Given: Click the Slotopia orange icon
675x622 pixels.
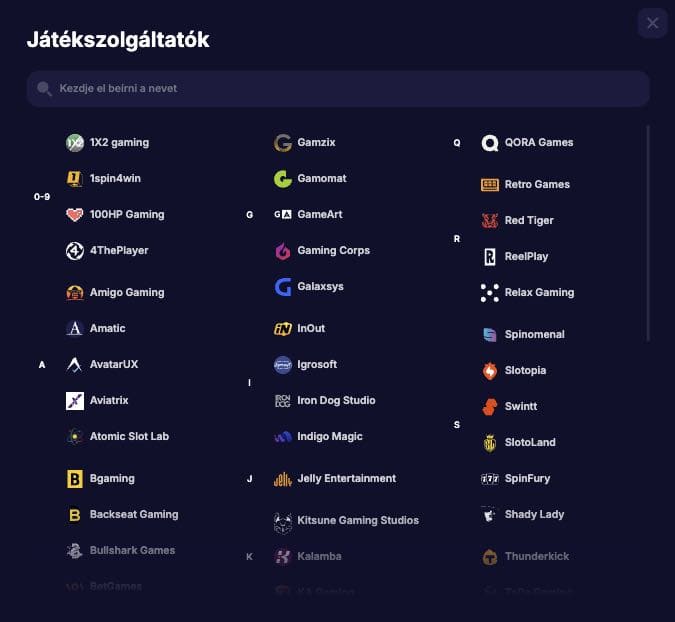Looking at the screenshot, I should [x=490, y=371].
